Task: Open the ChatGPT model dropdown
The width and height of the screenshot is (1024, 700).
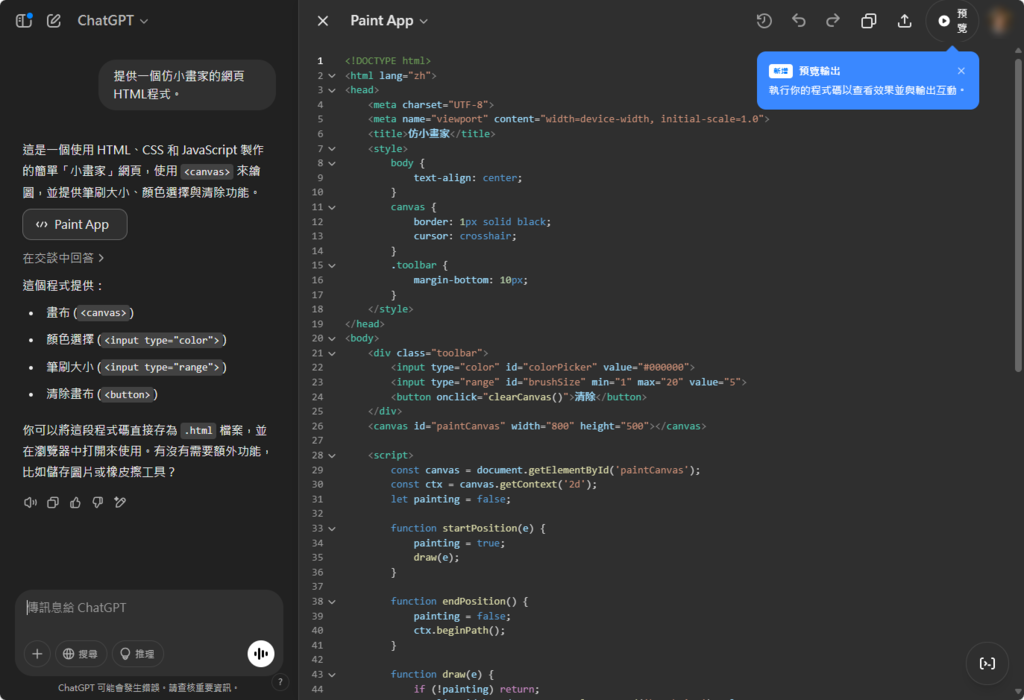Action: pos(112,21)
